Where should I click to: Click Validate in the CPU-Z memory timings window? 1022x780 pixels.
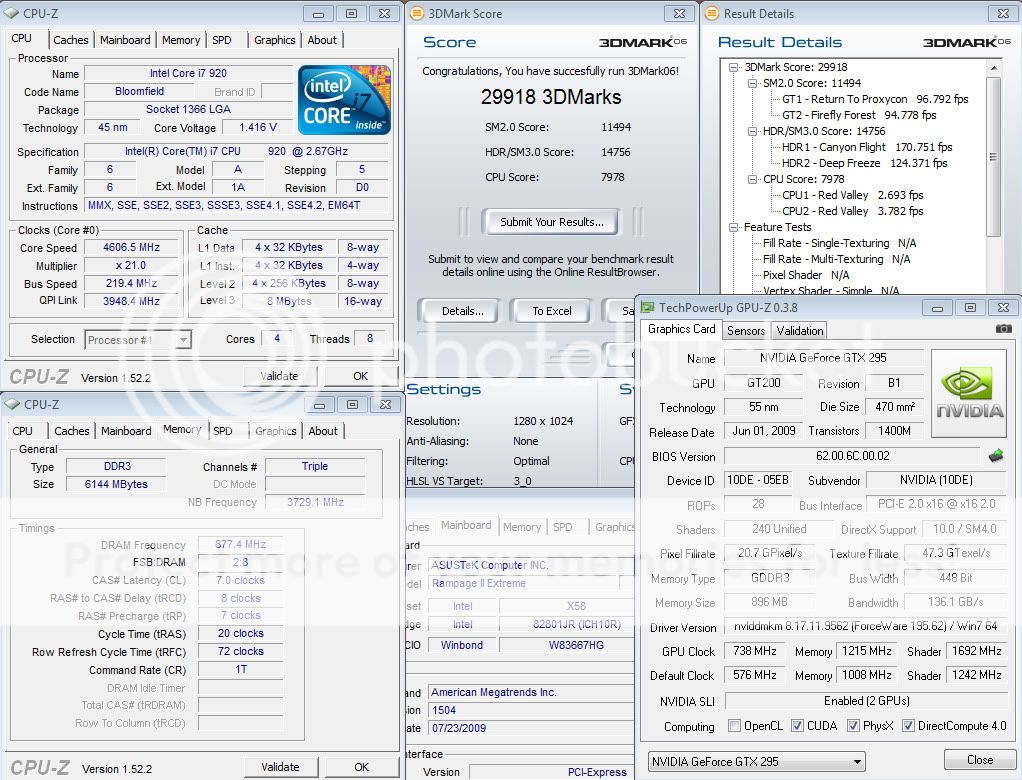[280, 767]
